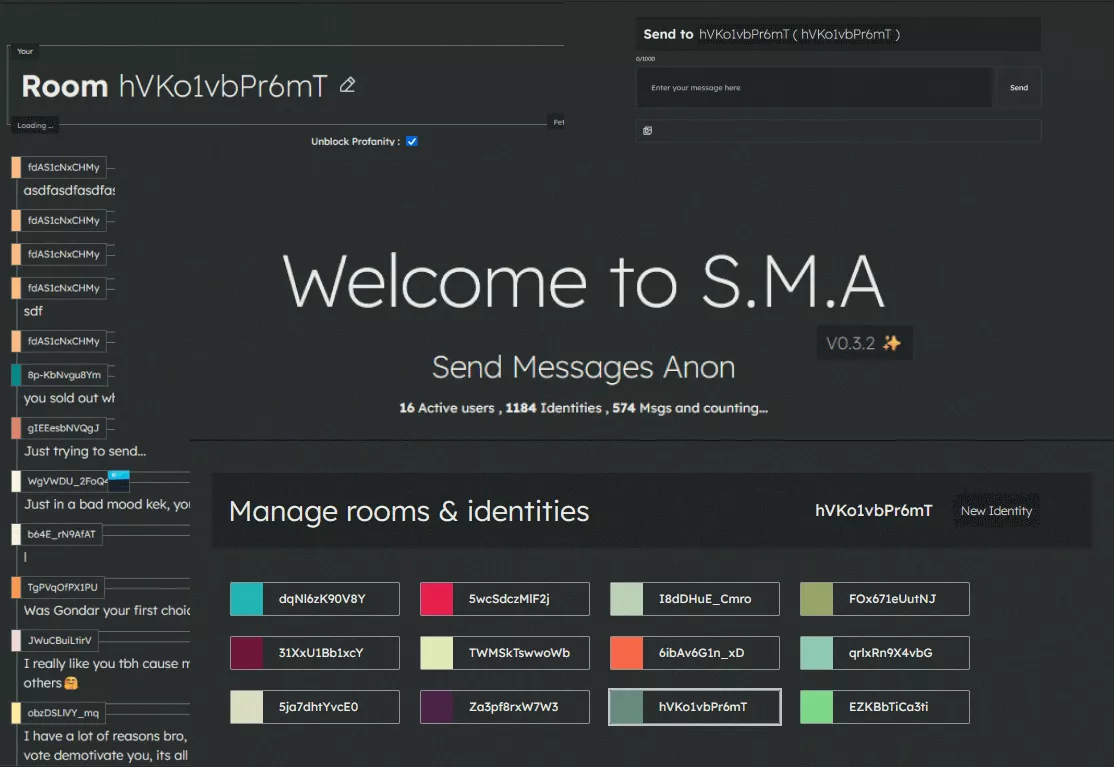Click sender tag 8p-KbNvgu8Ym in chat
The width and height of the screenshot is (1114, 767).
(64, 375)
